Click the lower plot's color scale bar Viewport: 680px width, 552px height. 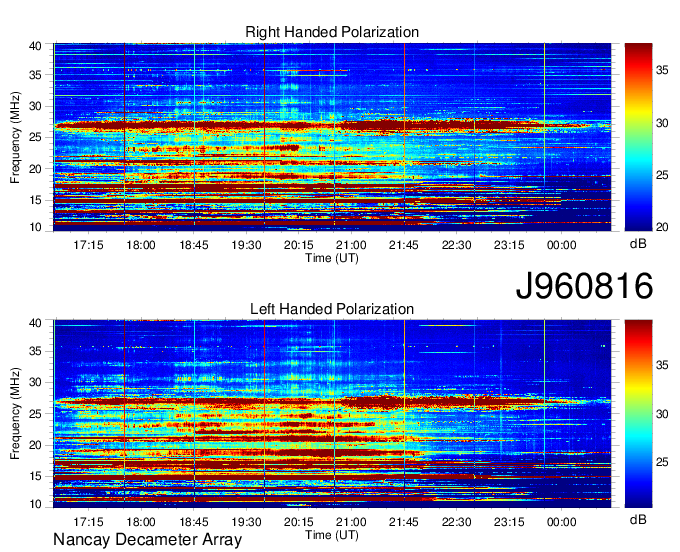pos(638,414)
